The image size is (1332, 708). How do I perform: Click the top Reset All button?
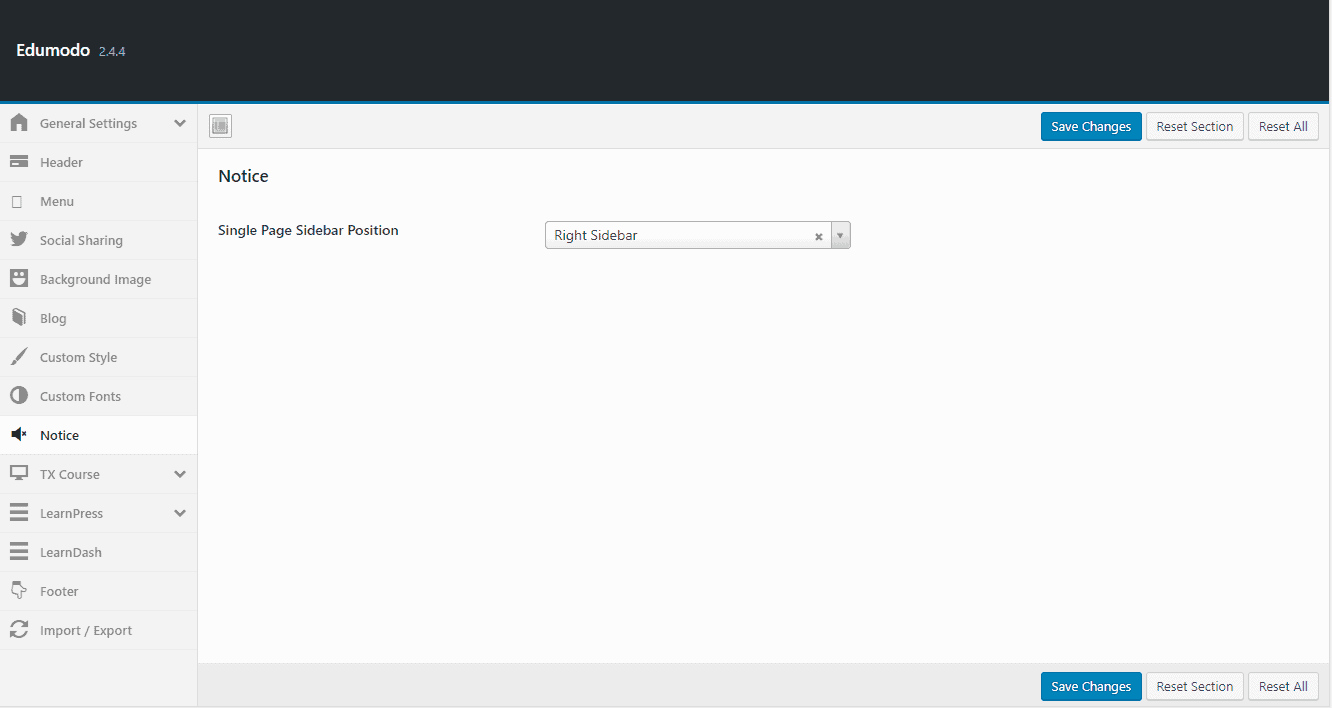pyautogui.click(x=1283, y=127)
